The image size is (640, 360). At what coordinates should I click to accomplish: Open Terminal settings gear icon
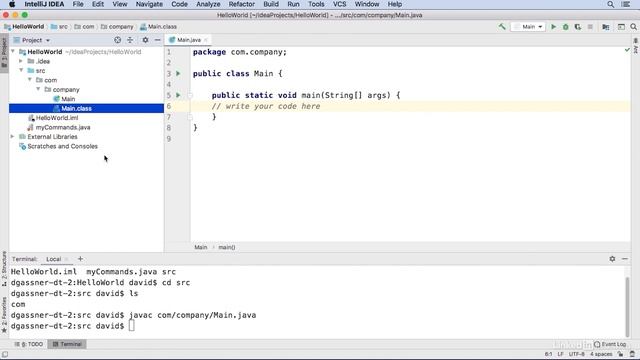[x=612, y=259]
